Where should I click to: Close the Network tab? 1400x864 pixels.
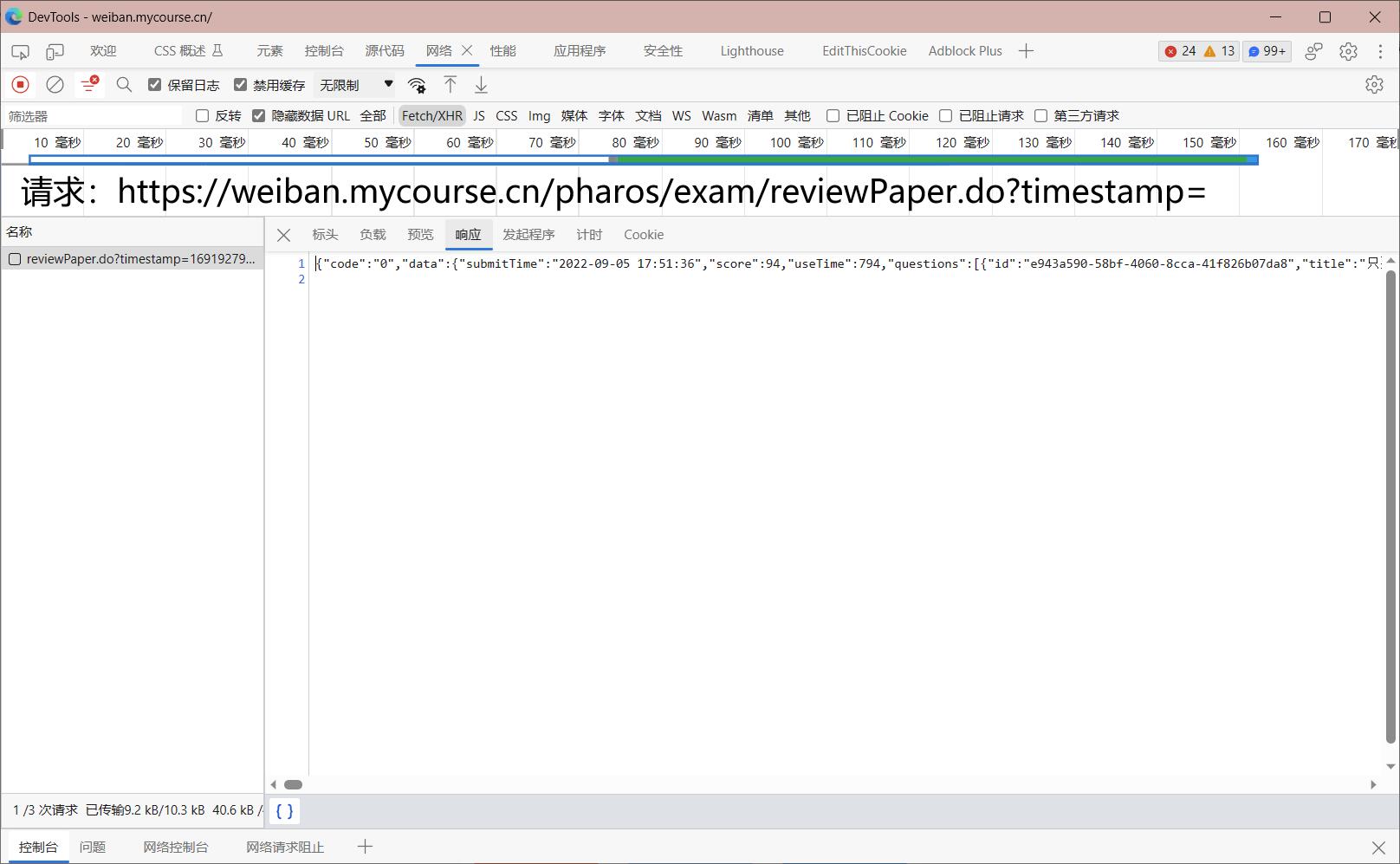(x=467, y=50)
